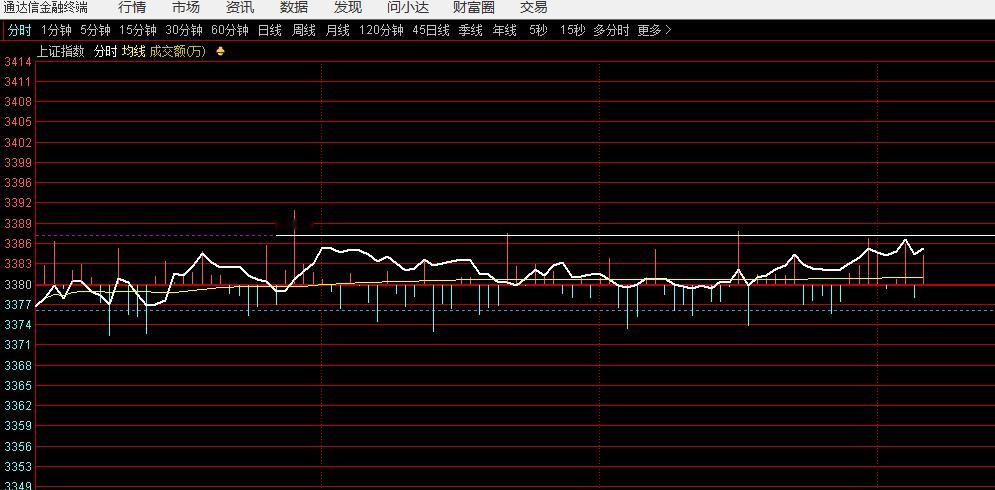Switch to 日线 daily chart
This screenshot has width=995, height=490.
270,30
